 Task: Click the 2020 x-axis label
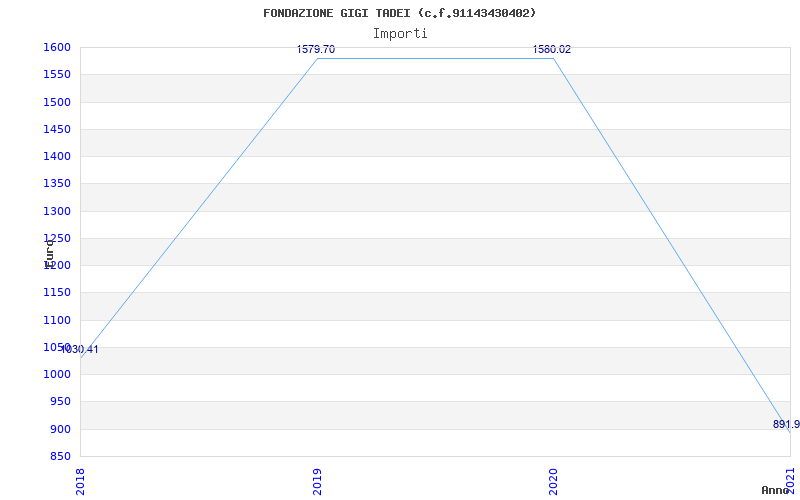554,481
